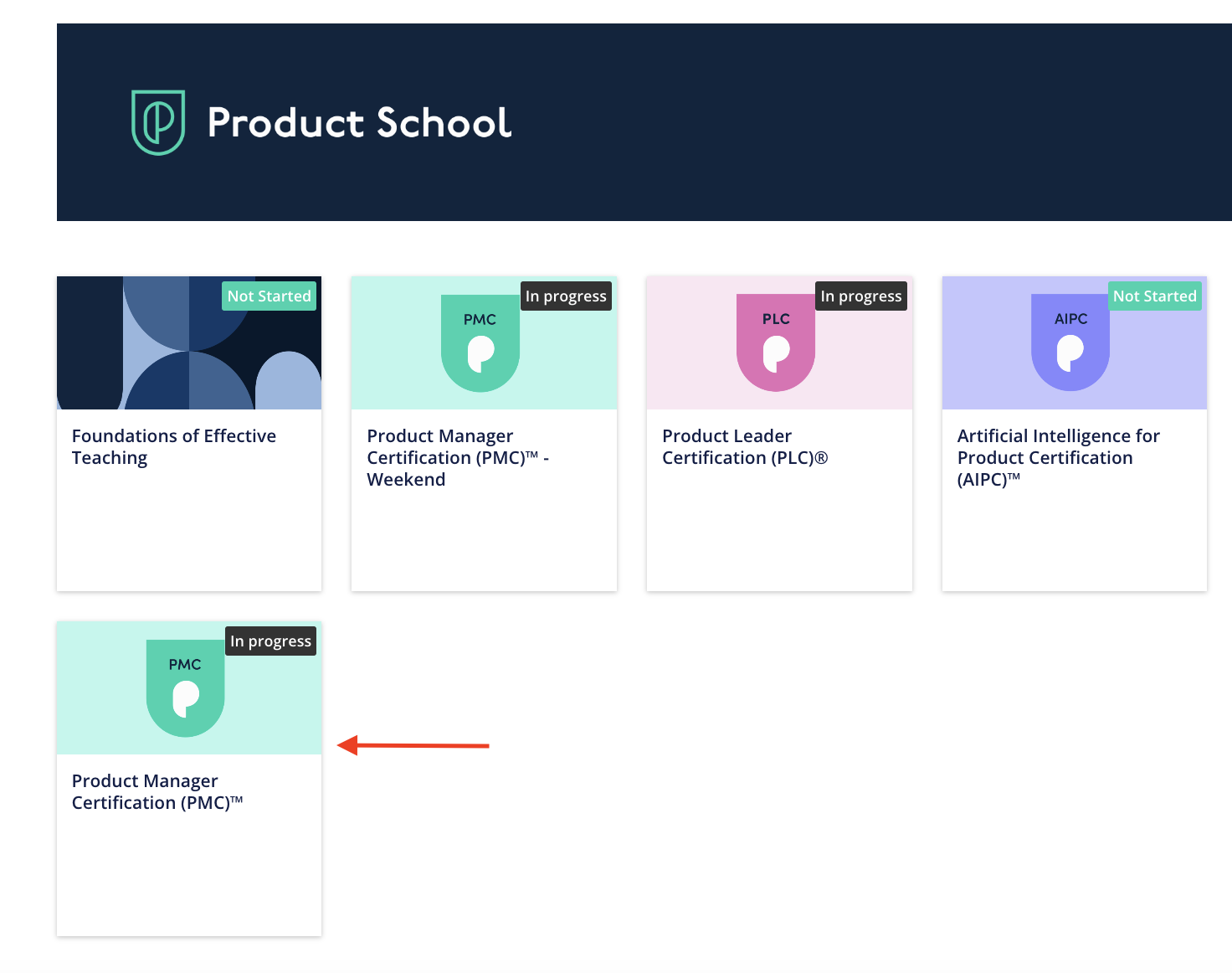
Task: Click the purple AIPC badge icon
Action: click(1070, 342)
